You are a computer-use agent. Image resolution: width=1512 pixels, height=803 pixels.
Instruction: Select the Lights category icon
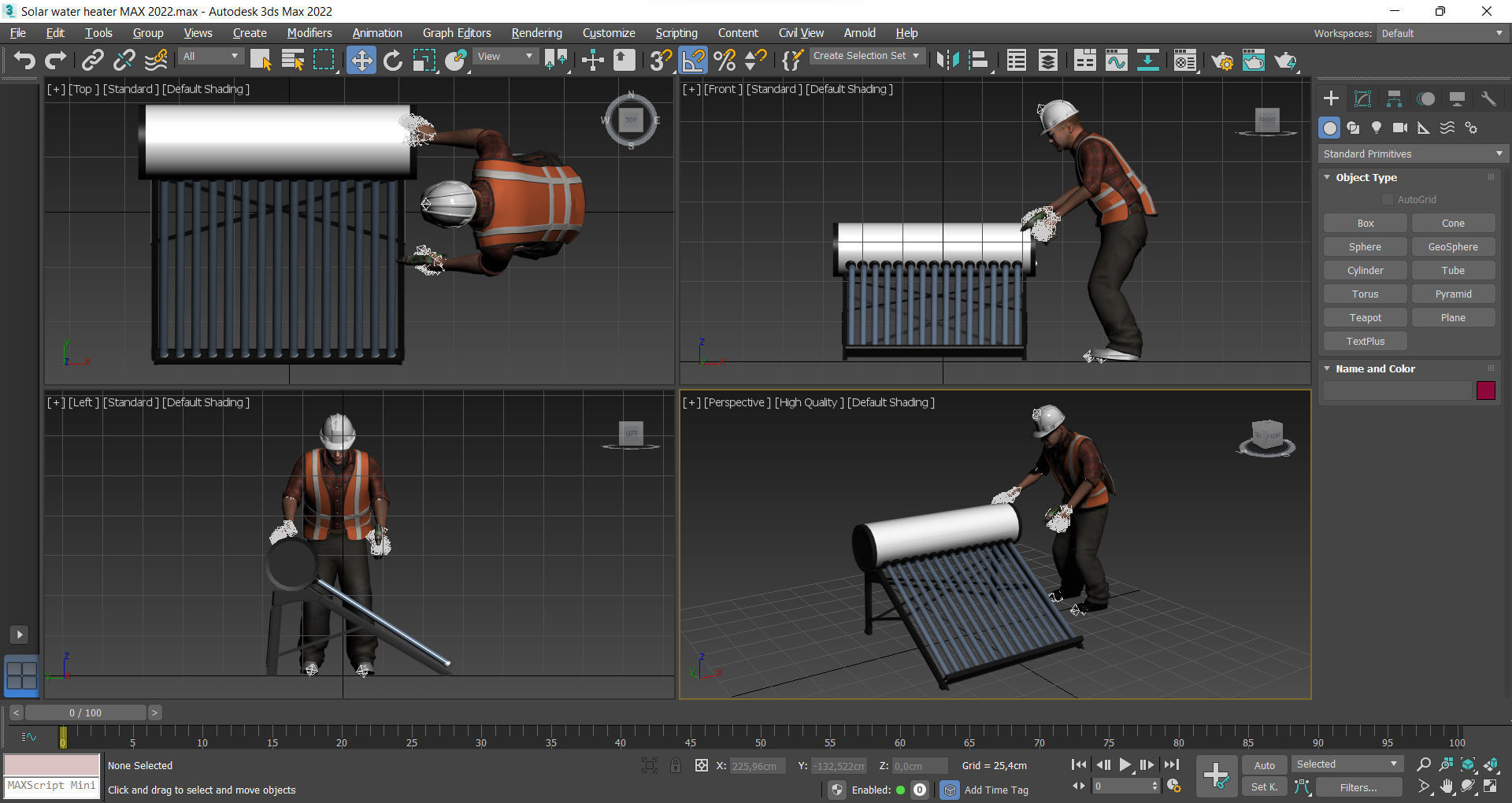click(x=1377, y=128)
